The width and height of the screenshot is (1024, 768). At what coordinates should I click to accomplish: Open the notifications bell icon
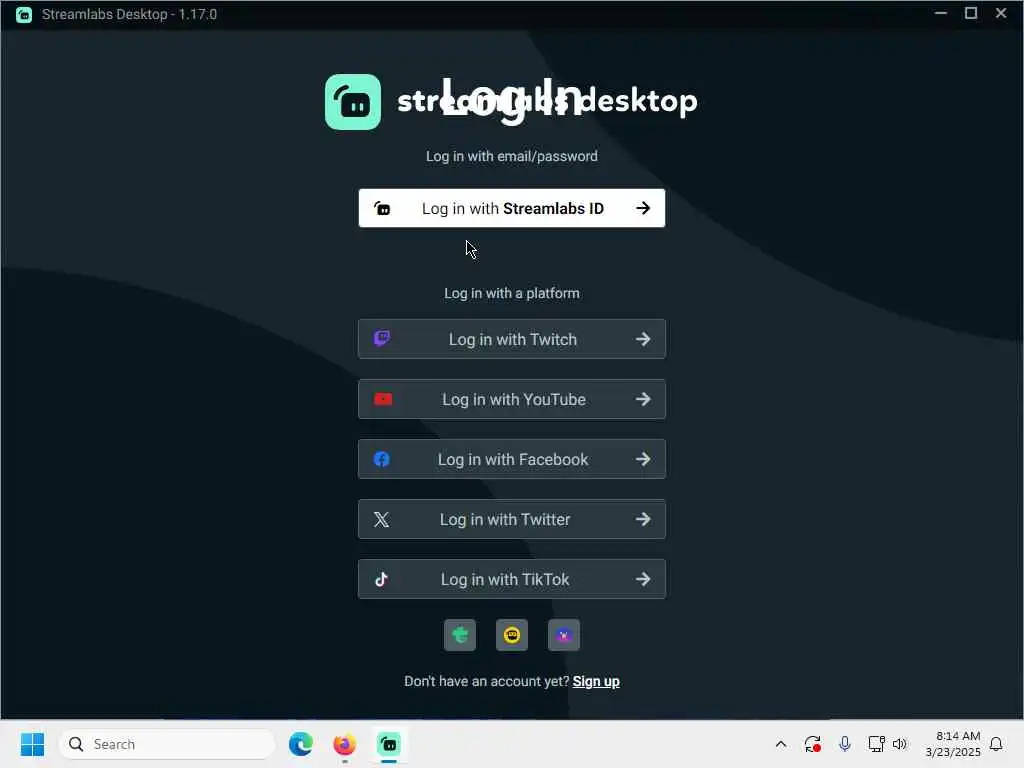tap(996, 744)
